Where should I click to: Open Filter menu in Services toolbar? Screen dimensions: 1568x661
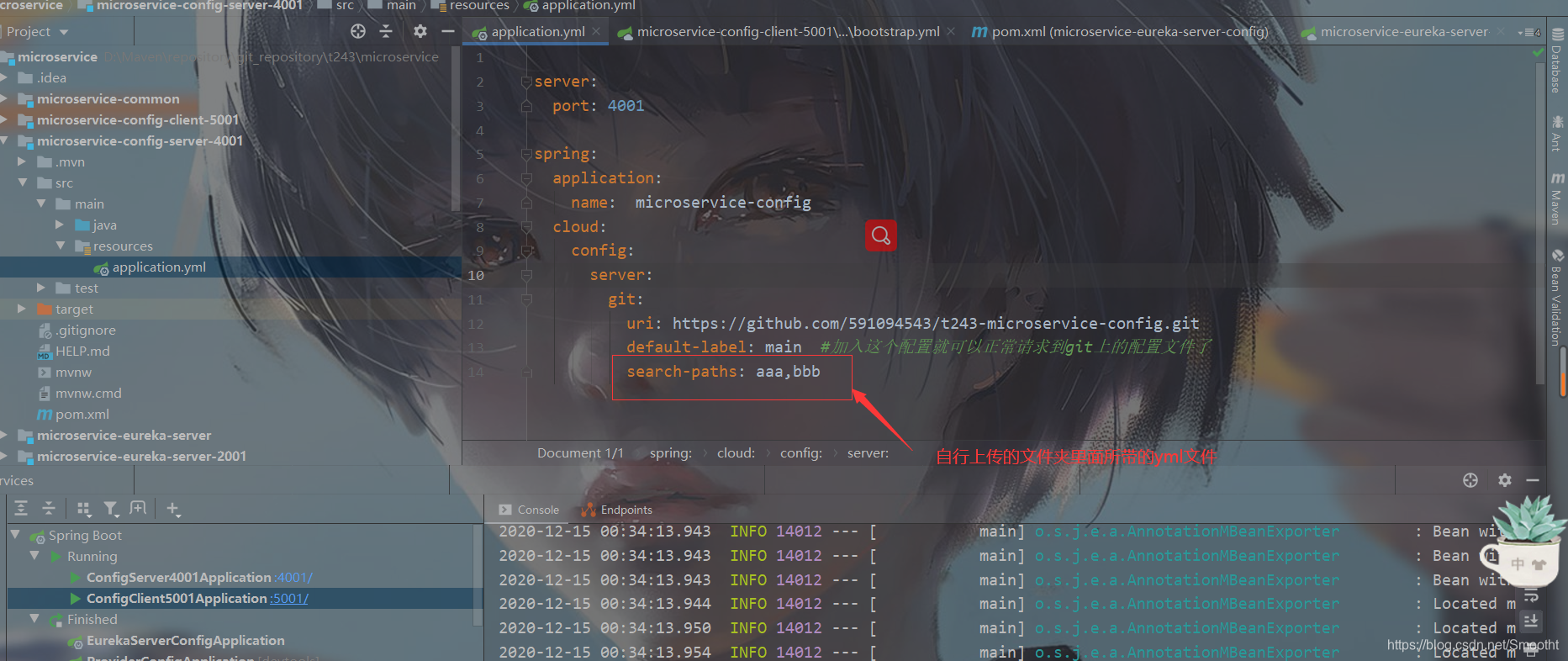(x=111, y=508)
